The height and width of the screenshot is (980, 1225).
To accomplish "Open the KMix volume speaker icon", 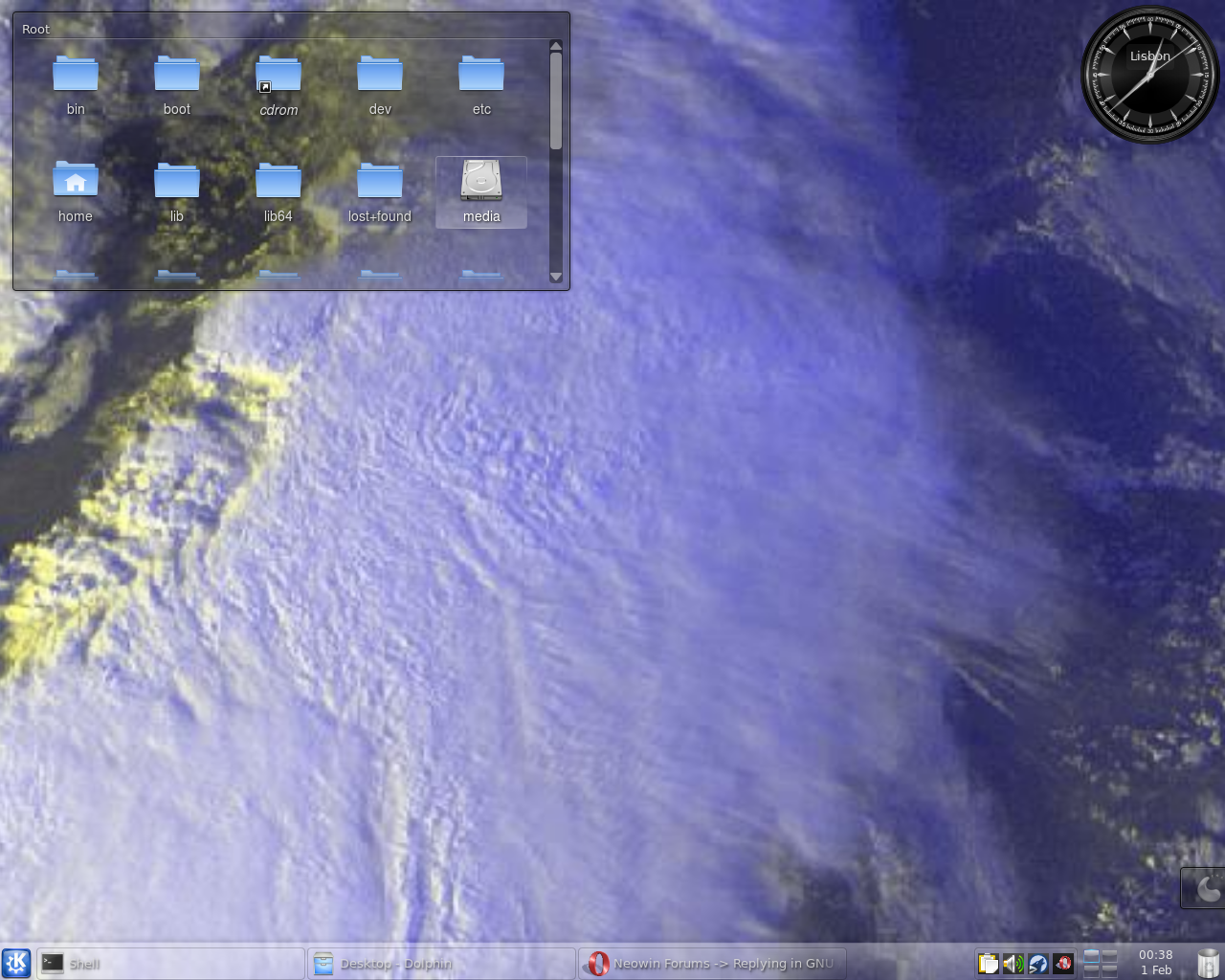I will click(1013, 963).
